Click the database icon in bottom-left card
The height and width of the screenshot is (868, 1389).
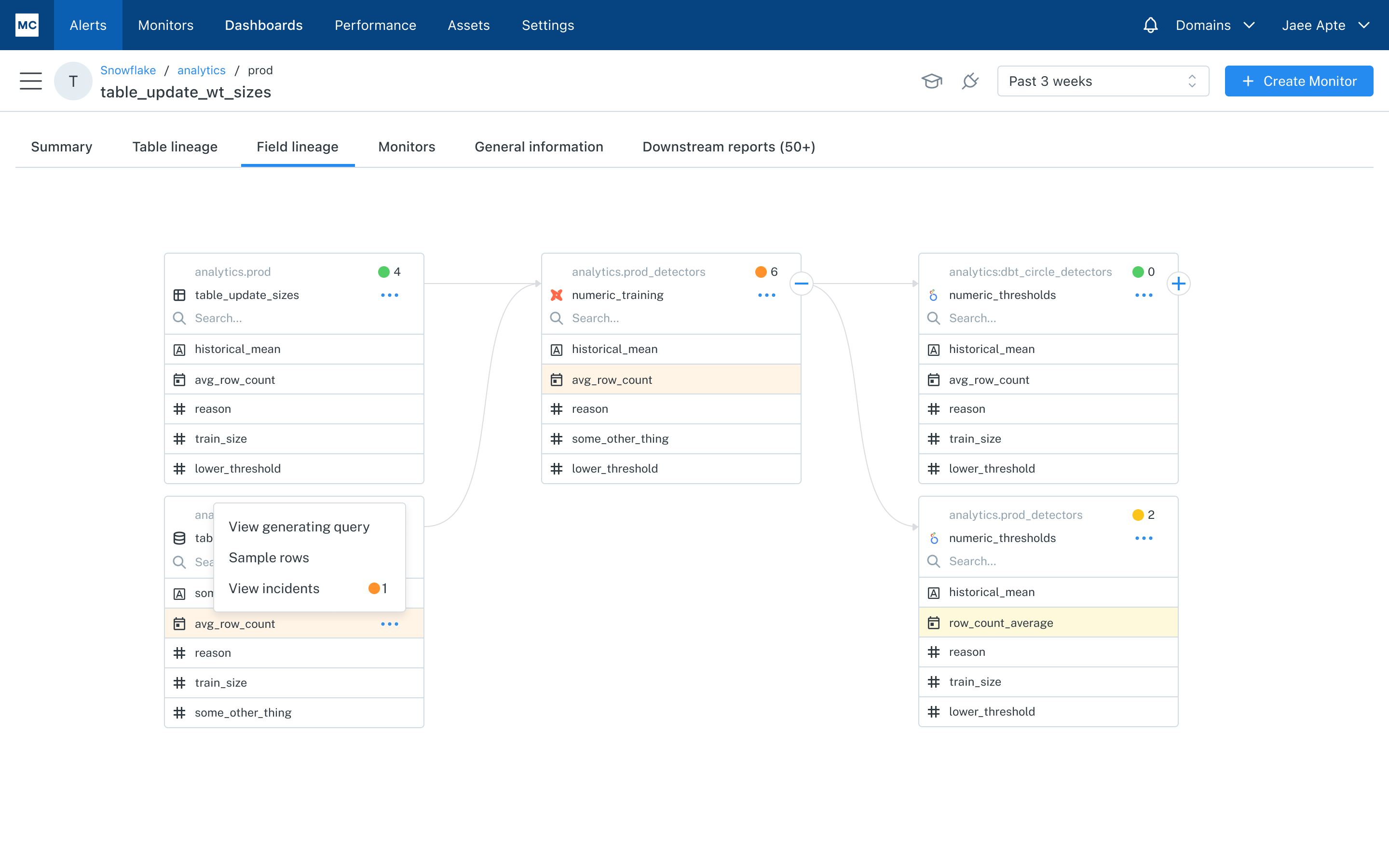[179, 538]
